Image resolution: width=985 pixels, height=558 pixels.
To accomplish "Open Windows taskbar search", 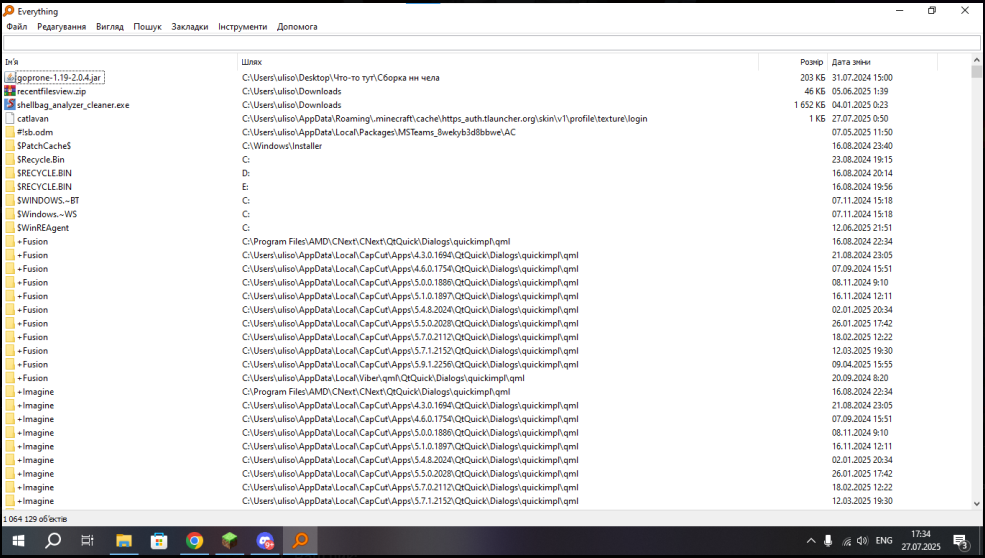I will (53, 540).
